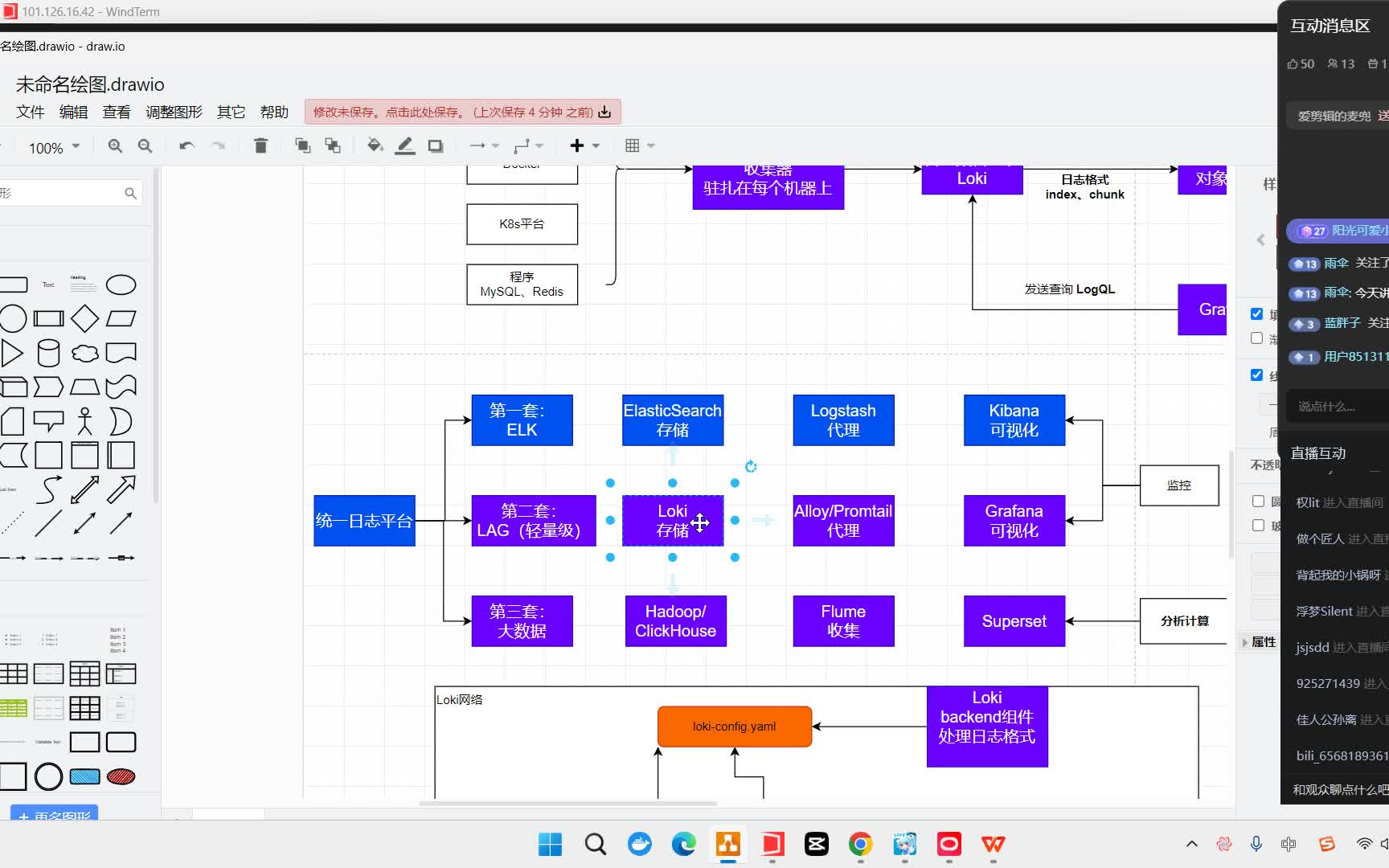Open the insert plus dropdown
Image resolution: width=1389 pixels, height=868 pixels.
585,145
